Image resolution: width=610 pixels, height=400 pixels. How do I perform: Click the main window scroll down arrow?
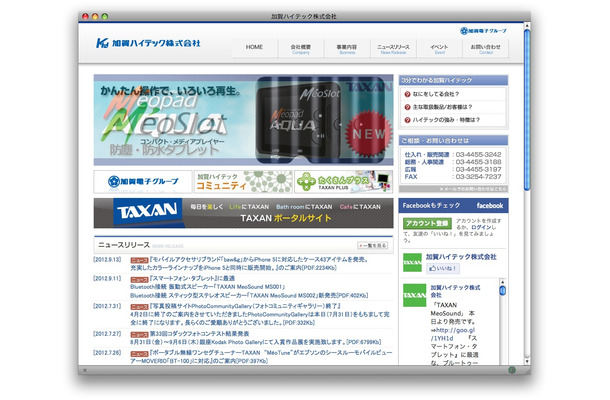pos(527,361)
